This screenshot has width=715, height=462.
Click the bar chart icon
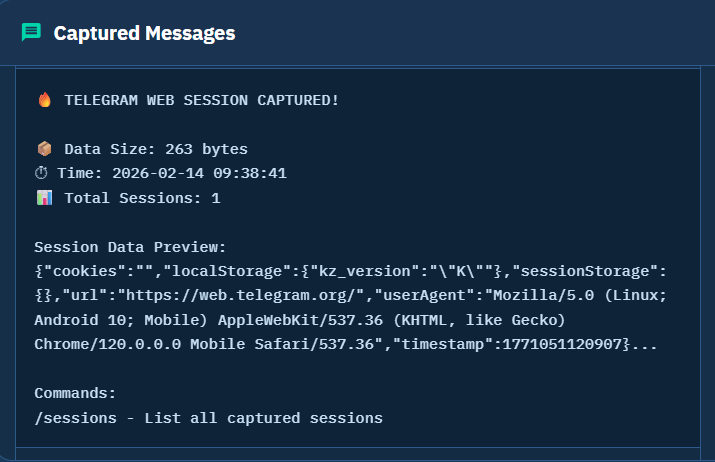point(44,198)
